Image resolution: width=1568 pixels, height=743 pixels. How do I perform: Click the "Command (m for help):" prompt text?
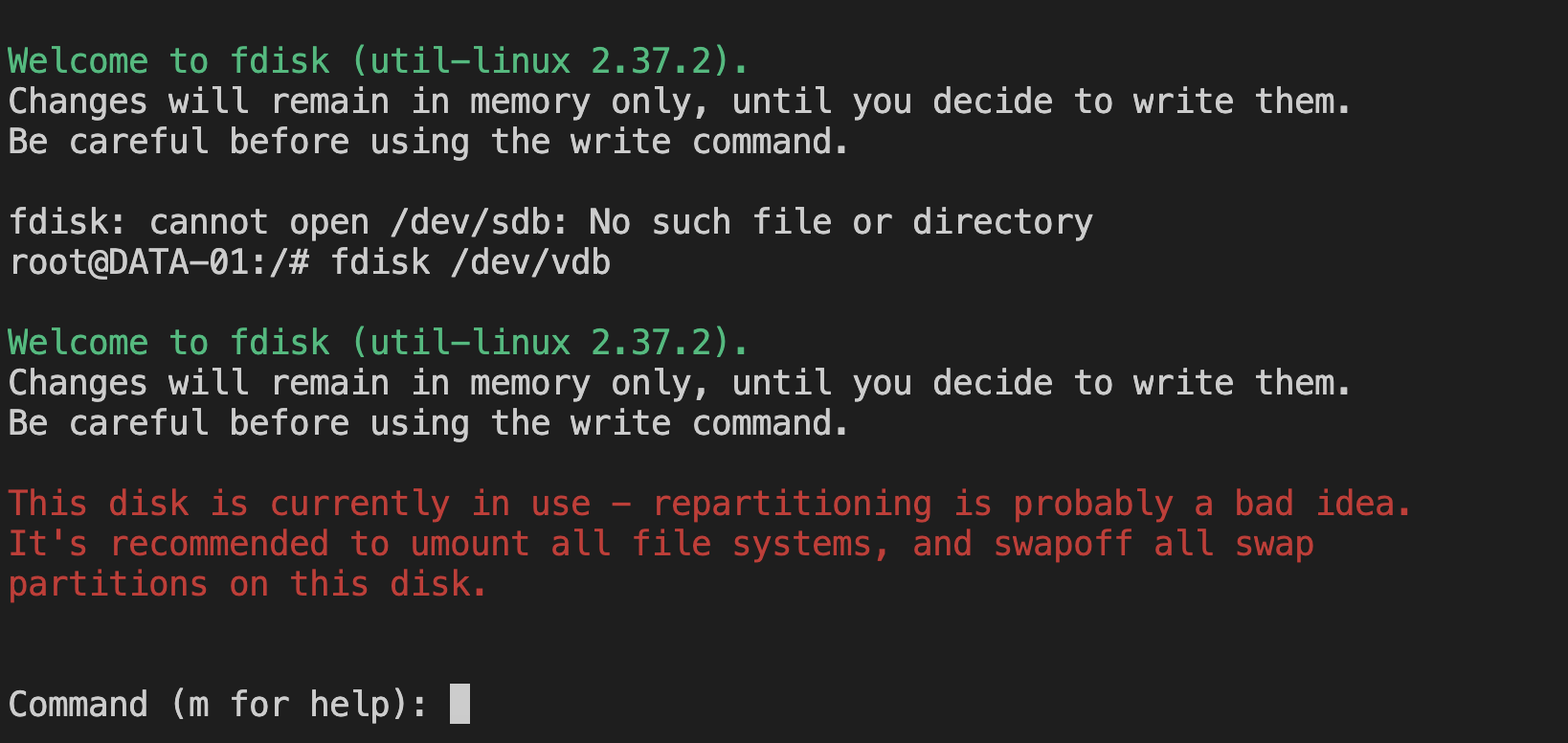coord(217,705)
